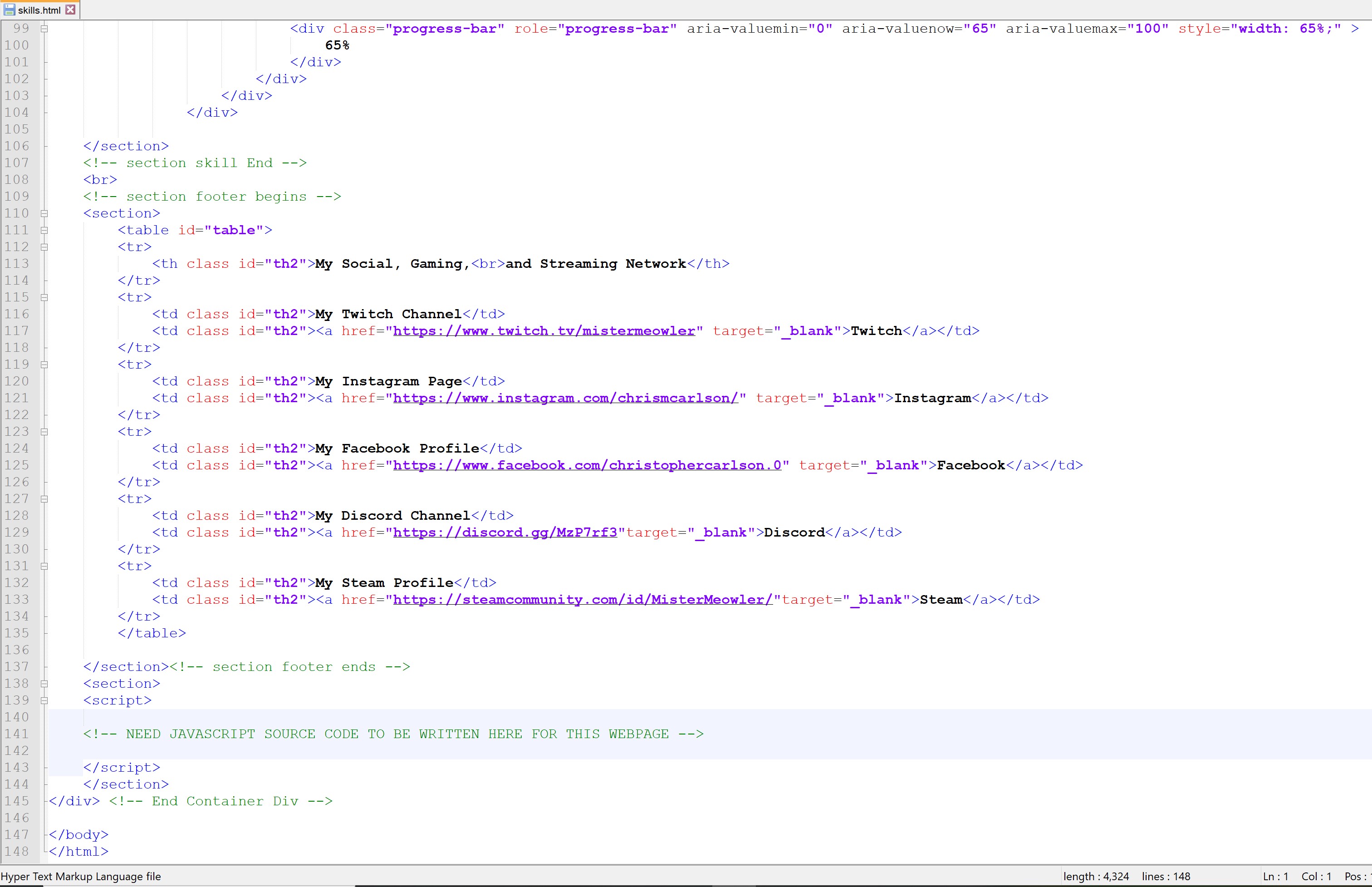Viewport: 1372px width, 887px height.
Task: Click the 'Hyper Text Markup Language file' status text
Action: click(x=81, y=876)
